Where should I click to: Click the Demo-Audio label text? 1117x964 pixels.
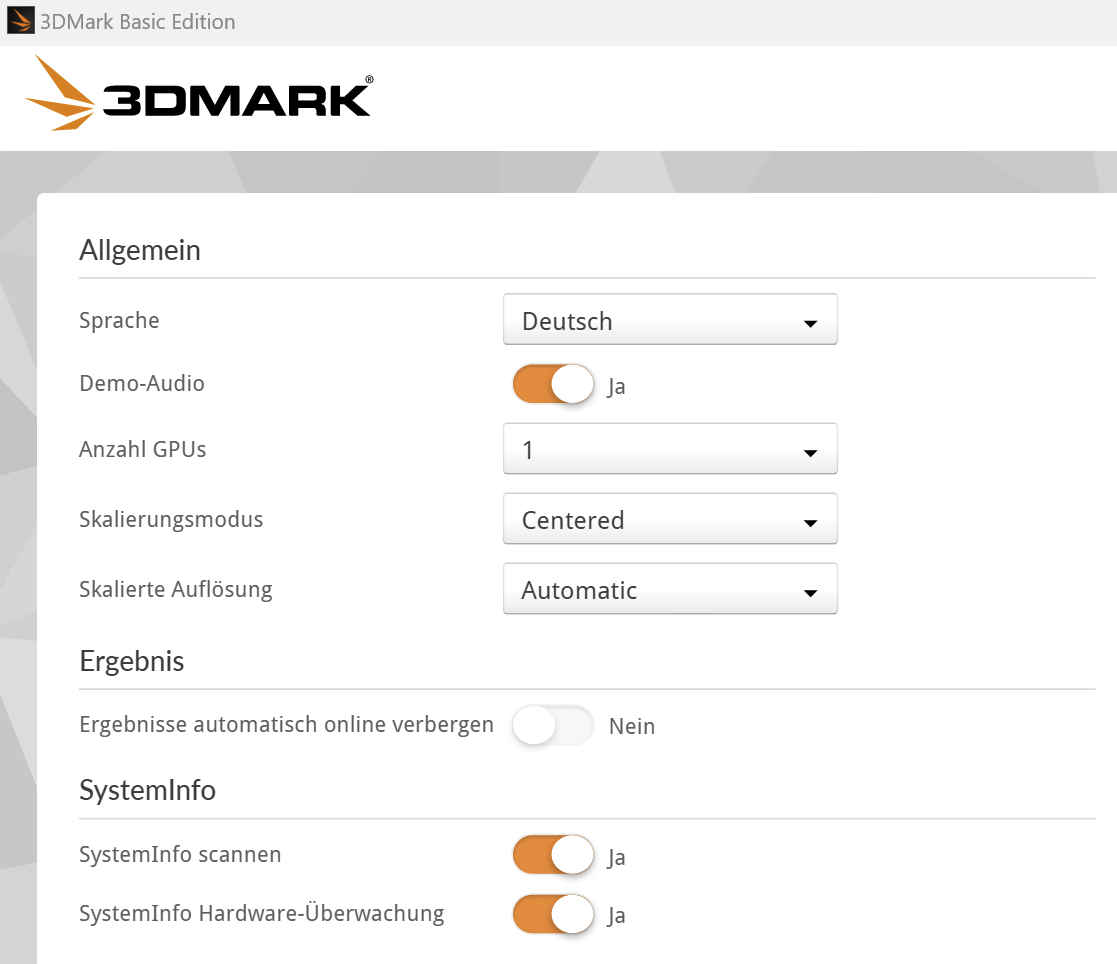(x=142, y=383)
